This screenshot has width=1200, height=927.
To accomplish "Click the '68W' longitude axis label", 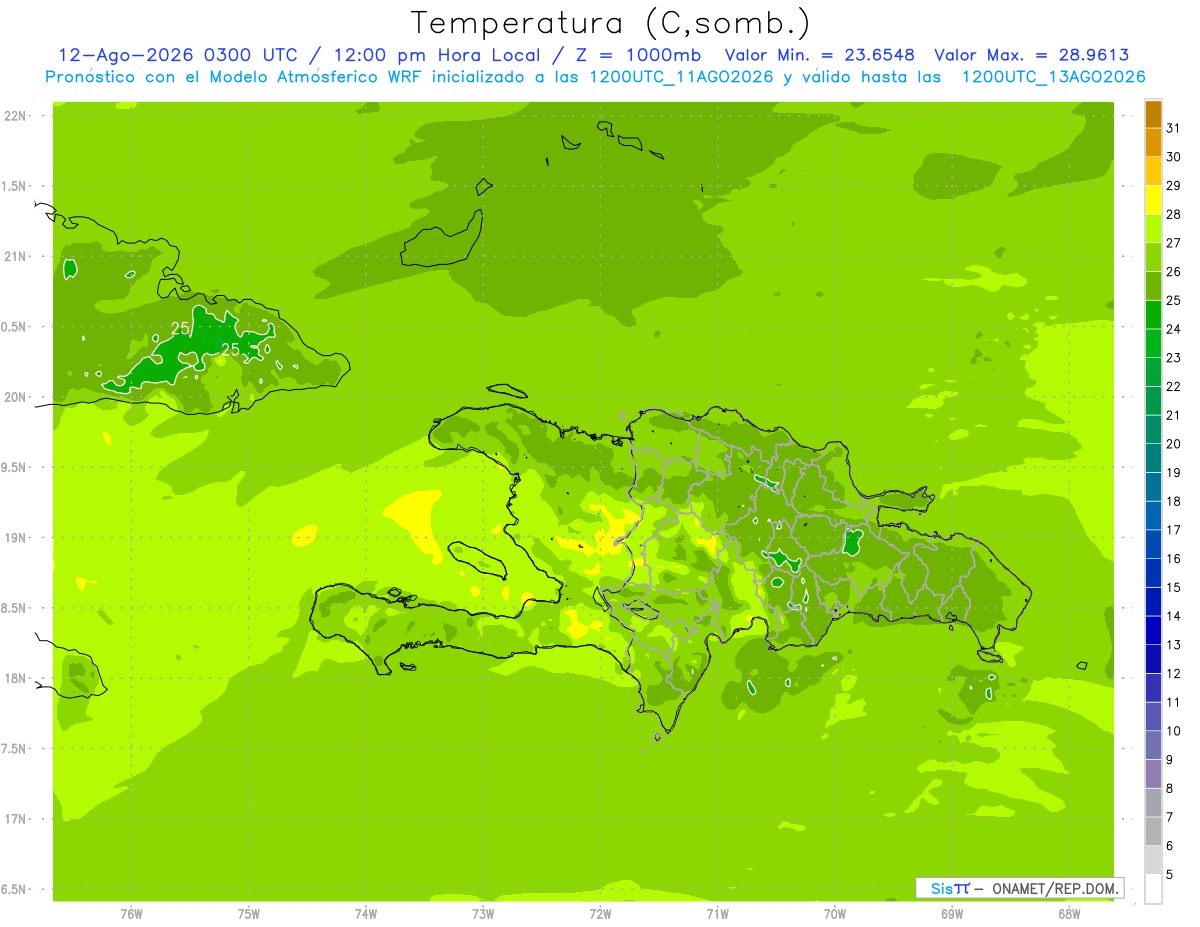I will [x=1068, y=914].
